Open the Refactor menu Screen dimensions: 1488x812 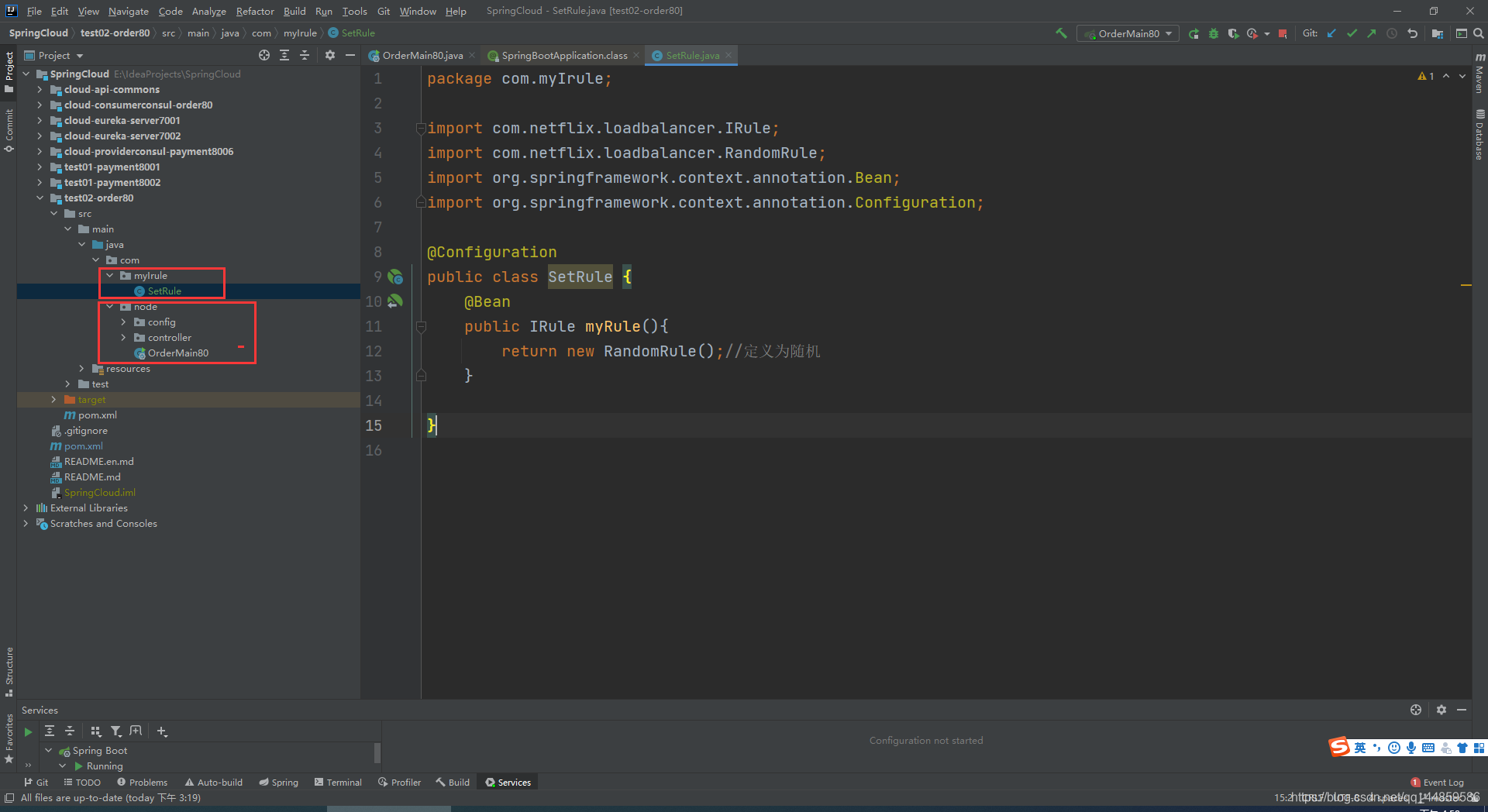(255, 11)
